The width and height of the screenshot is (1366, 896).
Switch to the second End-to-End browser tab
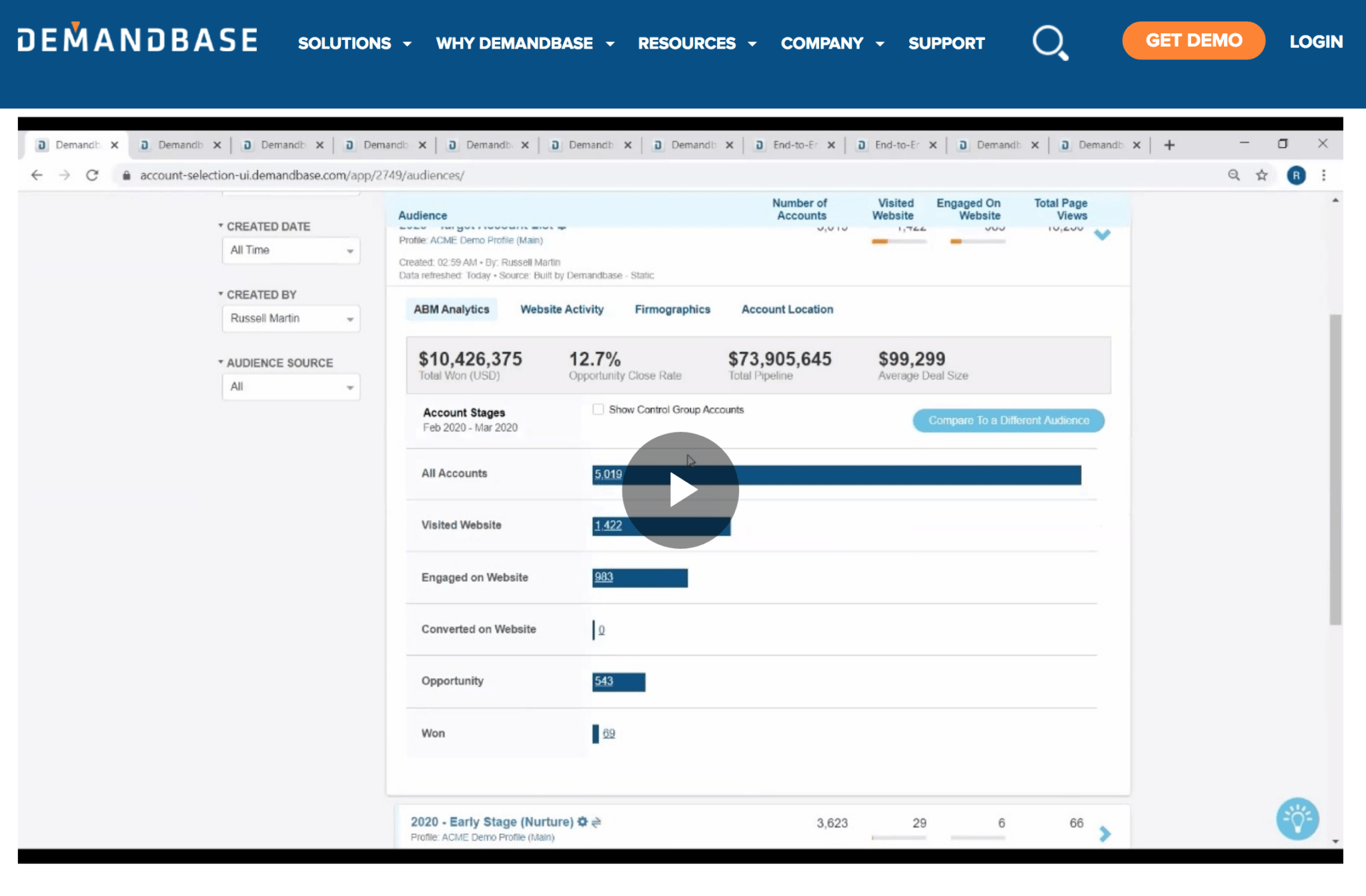point(896,145)
